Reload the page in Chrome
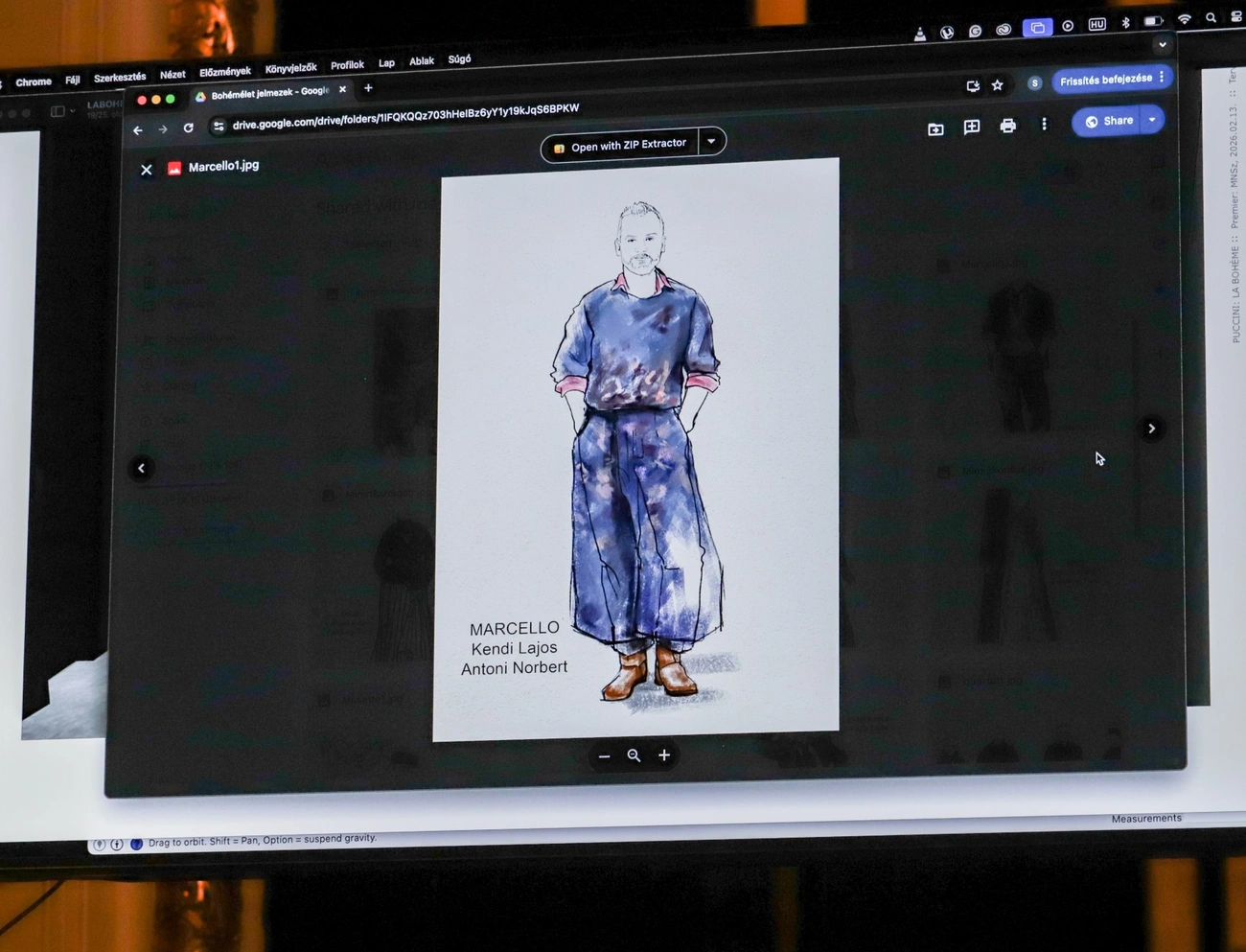Screen dimensions: 1246x952 point(189,128)
